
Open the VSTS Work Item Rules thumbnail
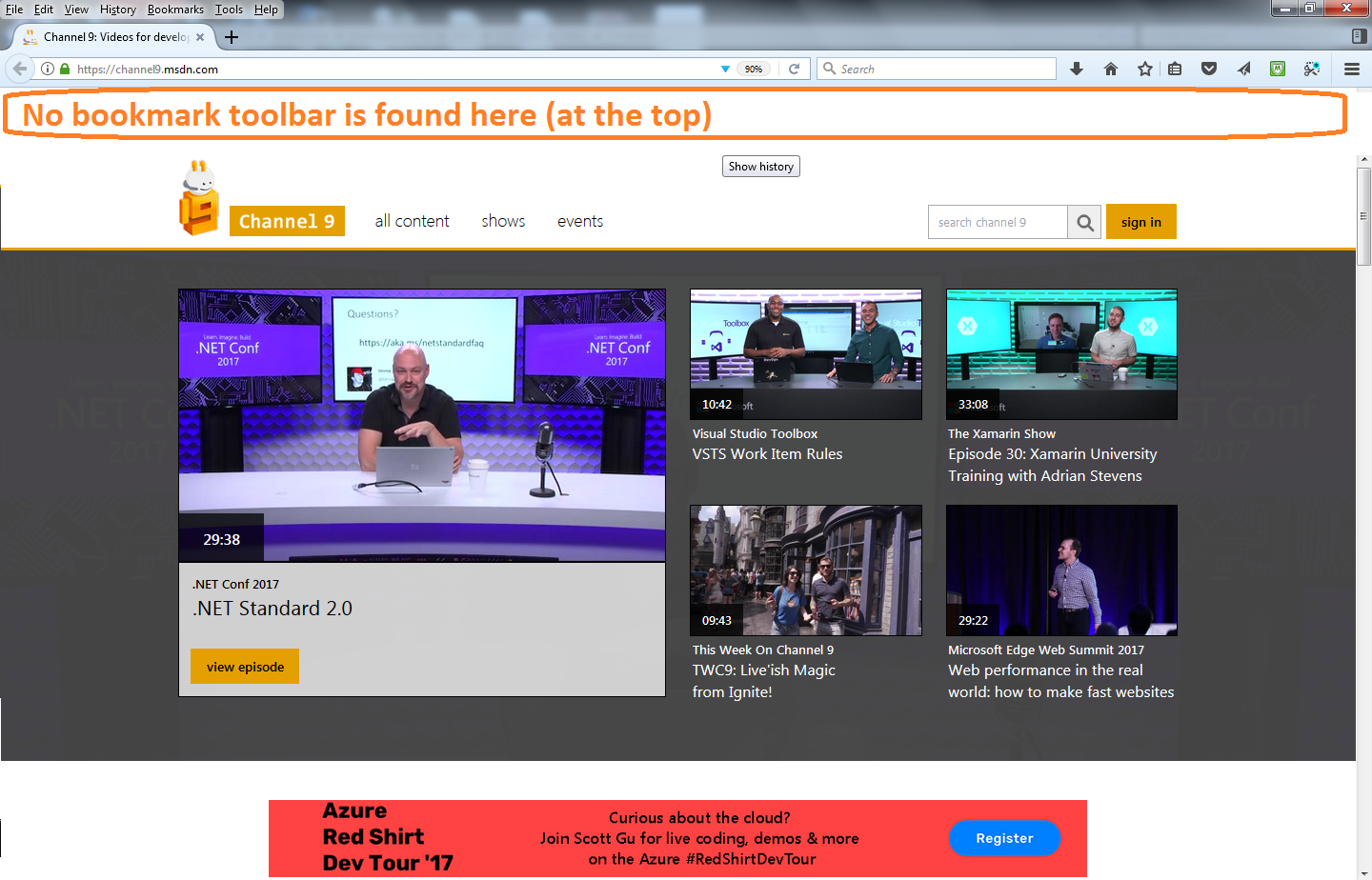pyautogui.click(x=806, y=354)
